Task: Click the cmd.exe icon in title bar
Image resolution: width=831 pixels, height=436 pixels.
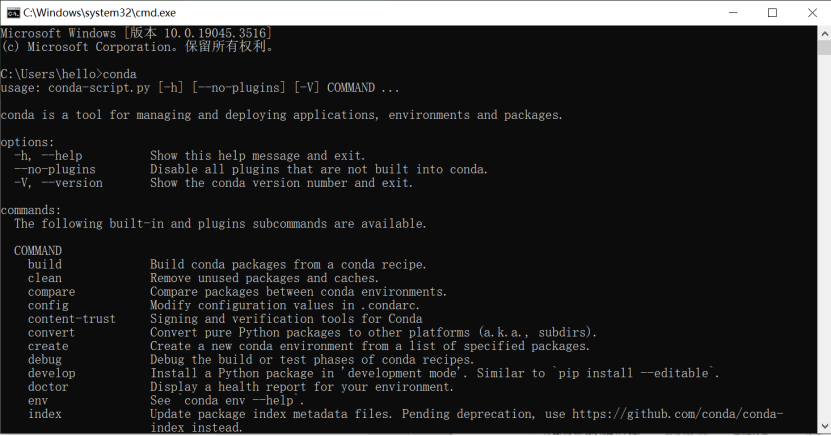Action: pos(13,13)
